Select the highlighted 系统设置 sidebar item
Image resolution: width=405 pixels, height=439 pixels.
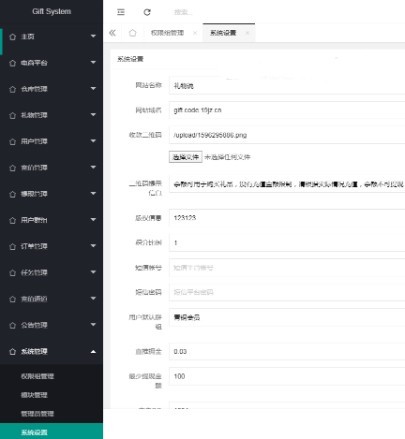(x=51, y=432)
